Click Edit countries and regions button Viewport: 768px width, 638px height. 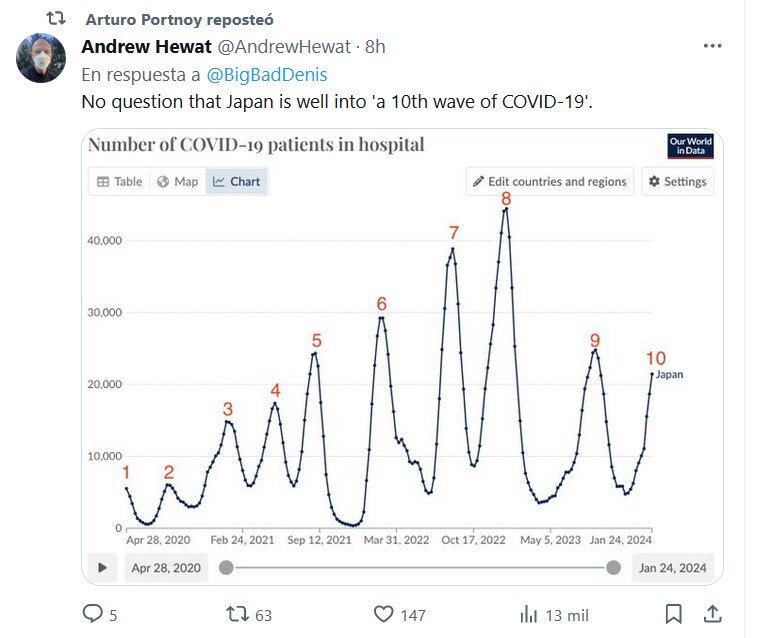549,182
